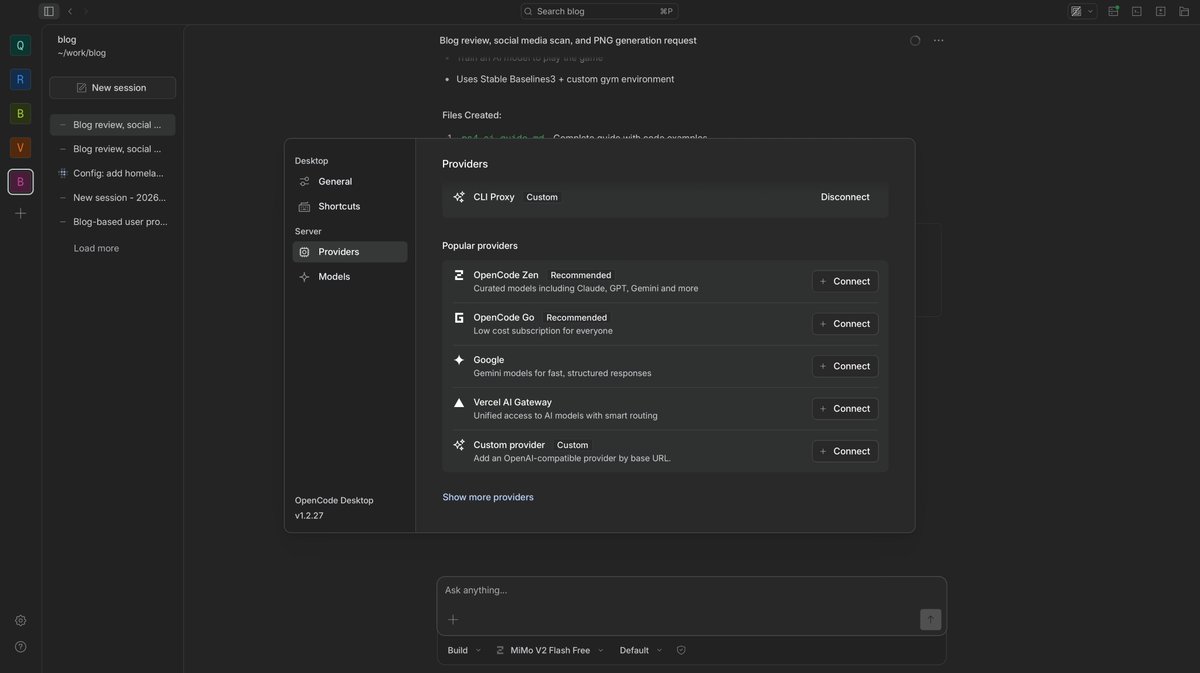Click the Search blog field
1200x673 pixels.
point(599,11)
